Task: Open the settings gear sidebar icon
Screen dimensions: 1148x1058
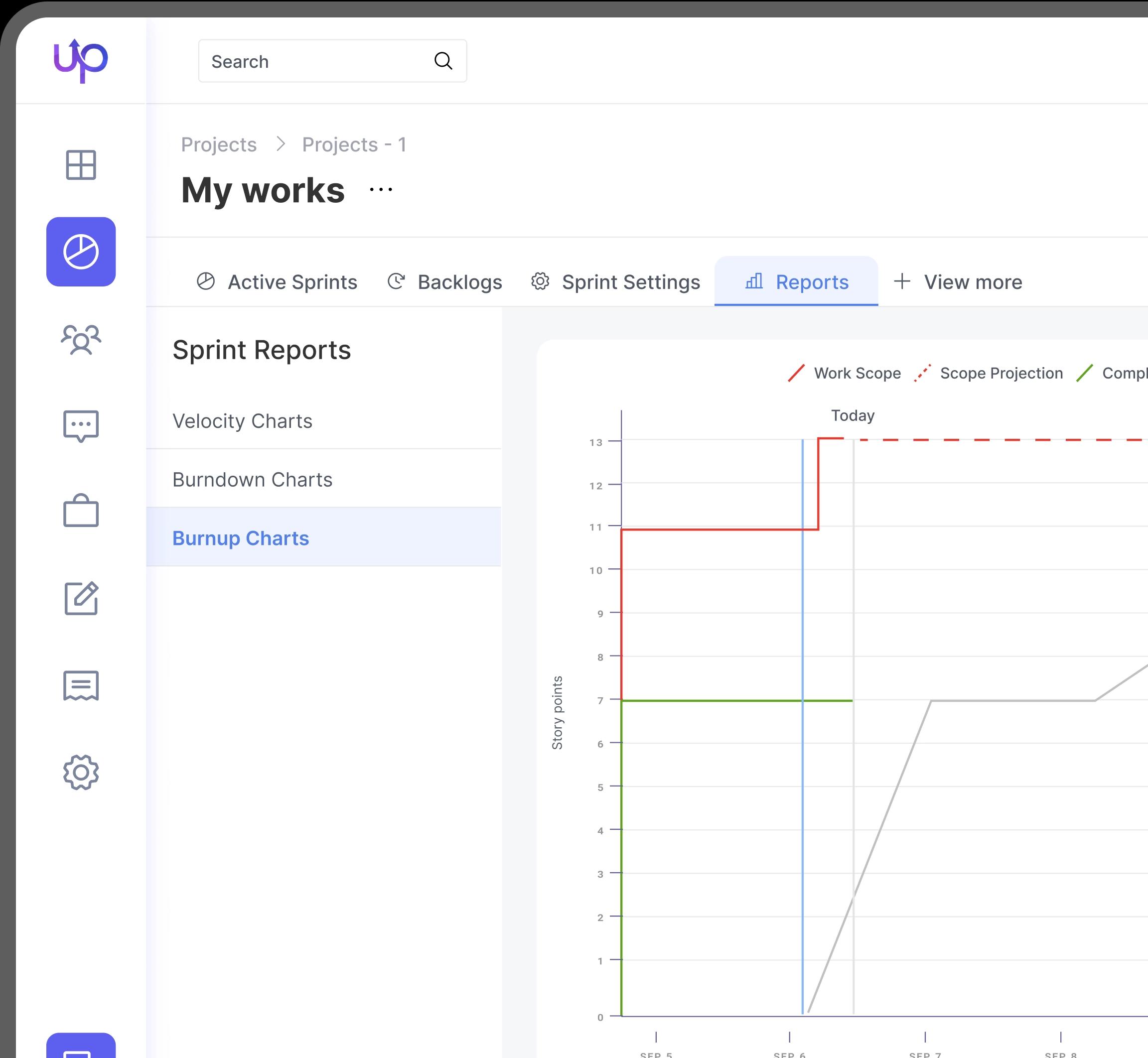Action: click(81, 772)
